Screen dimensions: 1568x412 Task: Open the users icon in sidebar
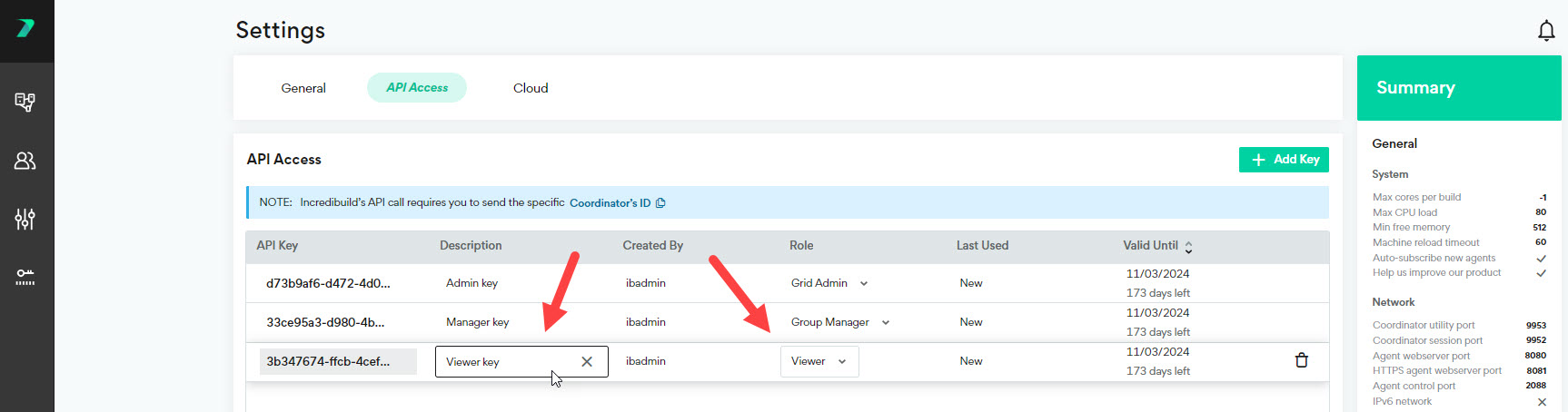[x=25, y=161]
